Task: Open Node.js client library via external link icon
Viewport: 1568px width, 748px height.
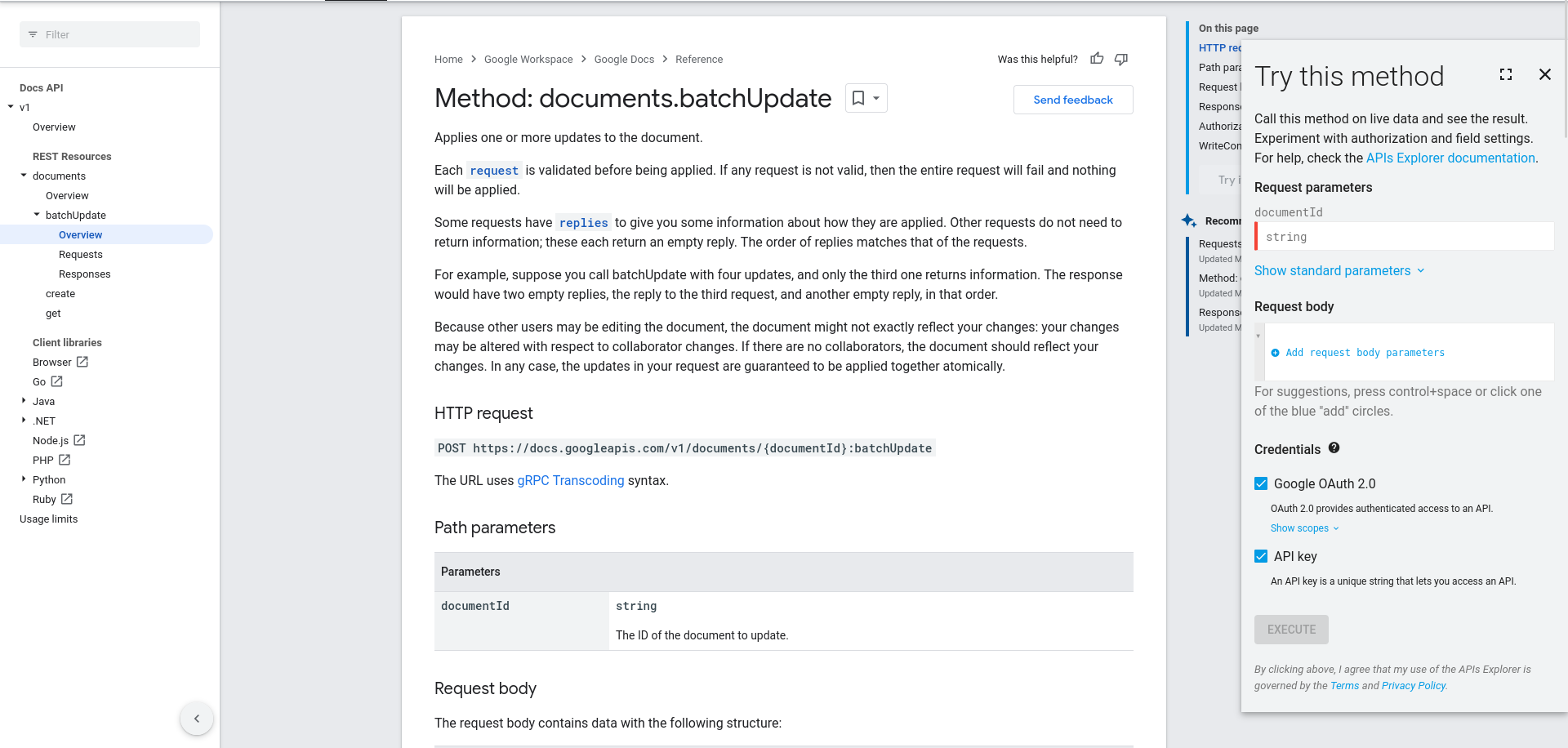Action: click(79, 439)
